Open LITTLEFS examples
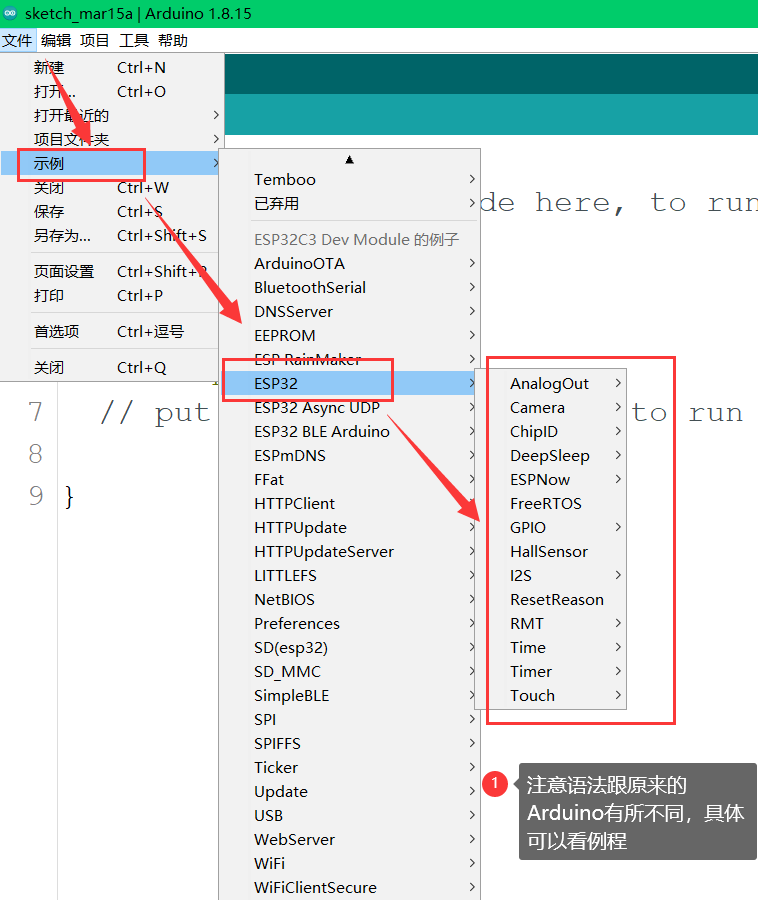Image resolution: width=758 pixels, height=900 pixels. tap(349, 576)
